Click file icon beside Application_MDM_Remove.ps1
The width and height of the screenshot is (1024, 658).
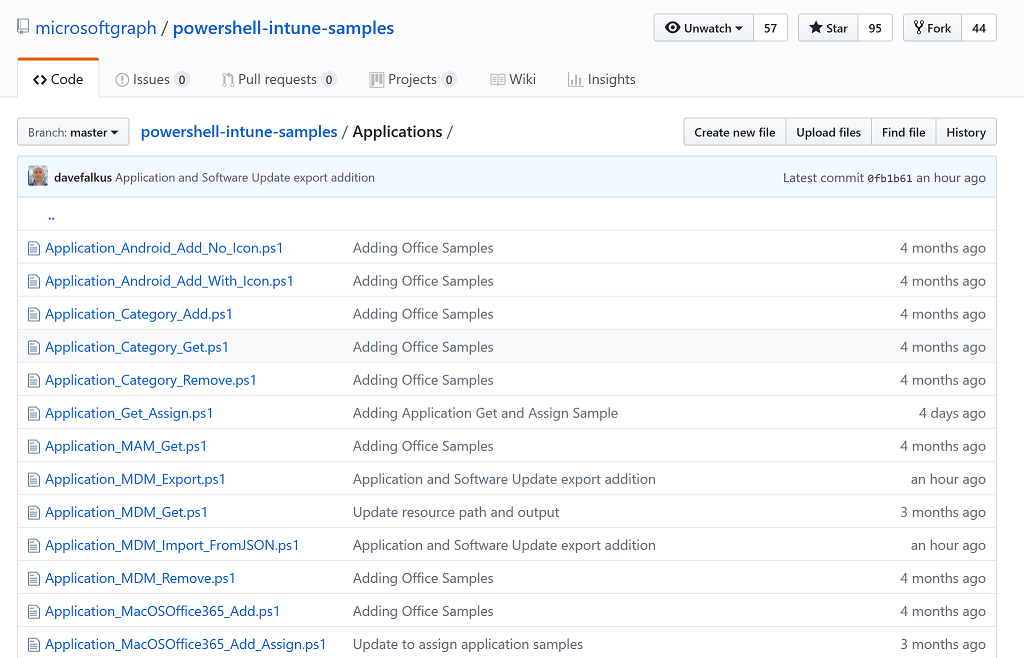tap(34, 579)
